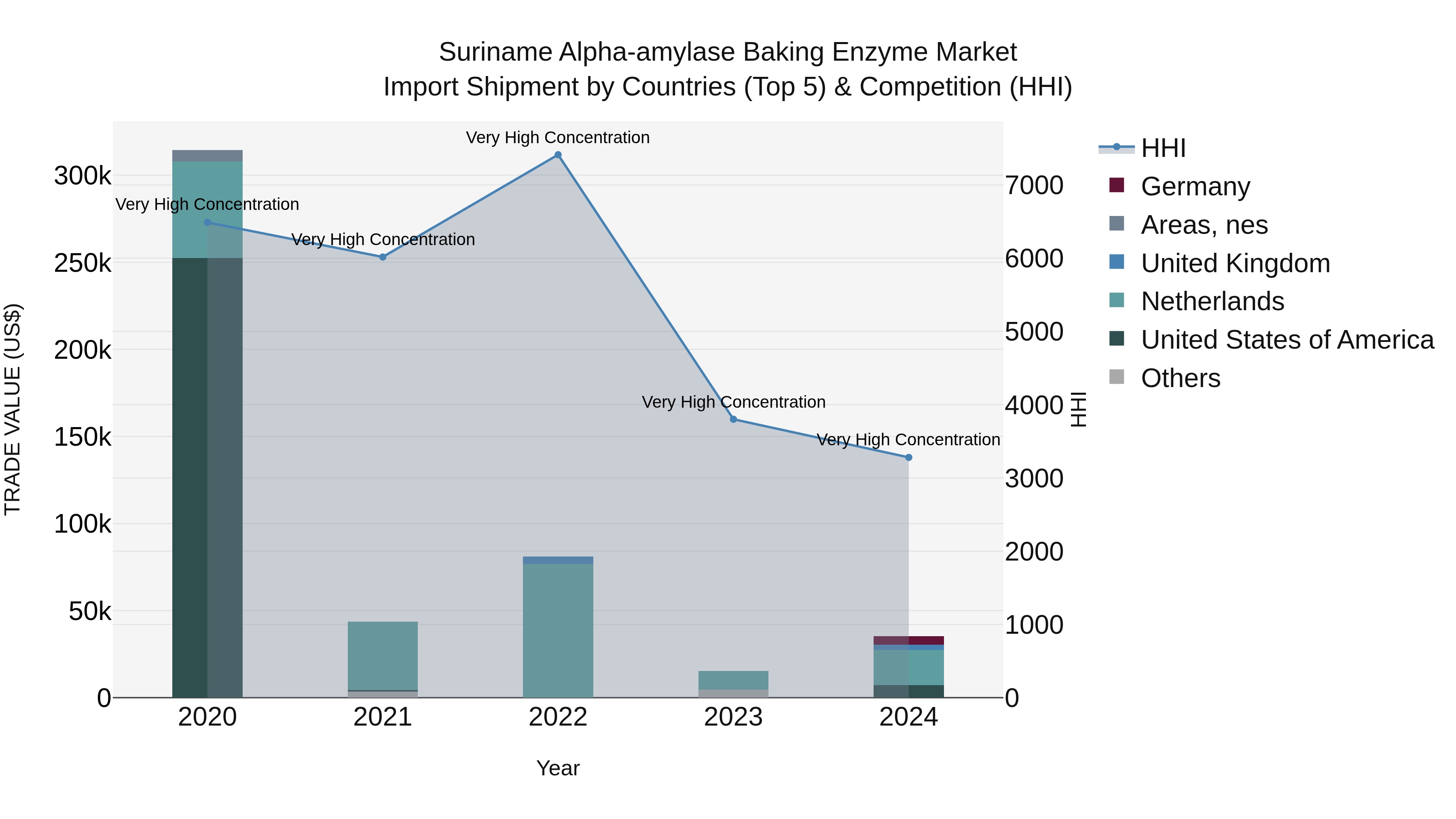Image resolution: width=1456 pixels, height=819 pixels.
Task: Click the 2021 Netherlands bar
Action: coord(383,656)
